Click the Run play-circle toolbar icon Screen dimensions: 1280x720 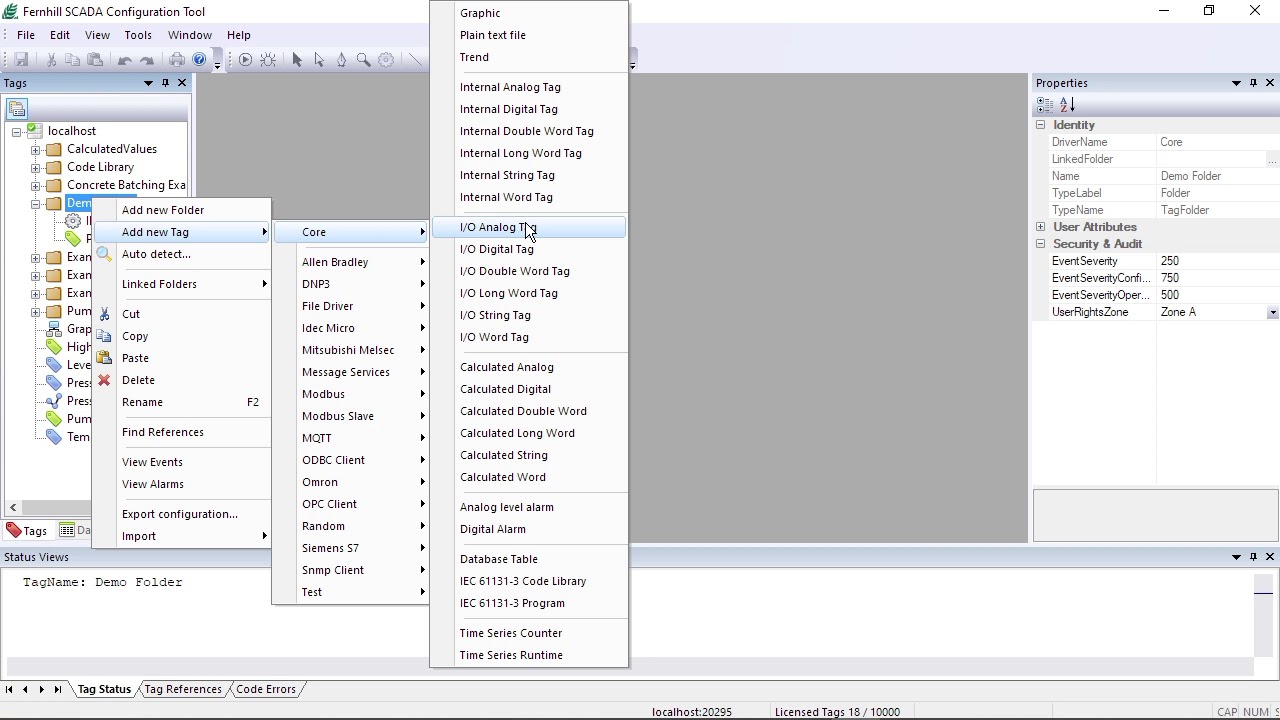(245, 60)
